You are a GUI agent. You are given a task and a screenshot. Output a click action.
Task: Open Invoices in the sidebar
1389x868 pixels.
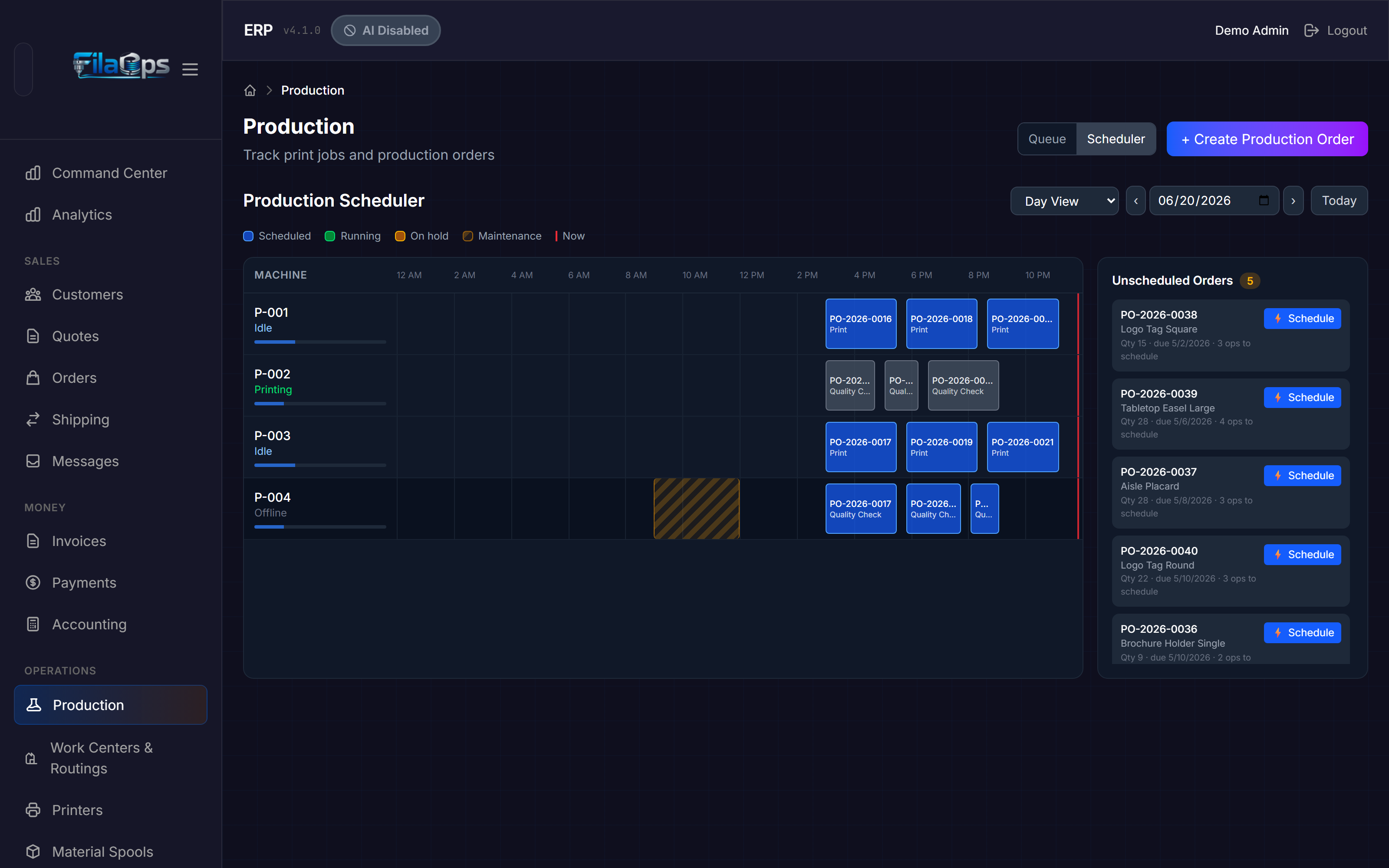(x=111, y=541)
